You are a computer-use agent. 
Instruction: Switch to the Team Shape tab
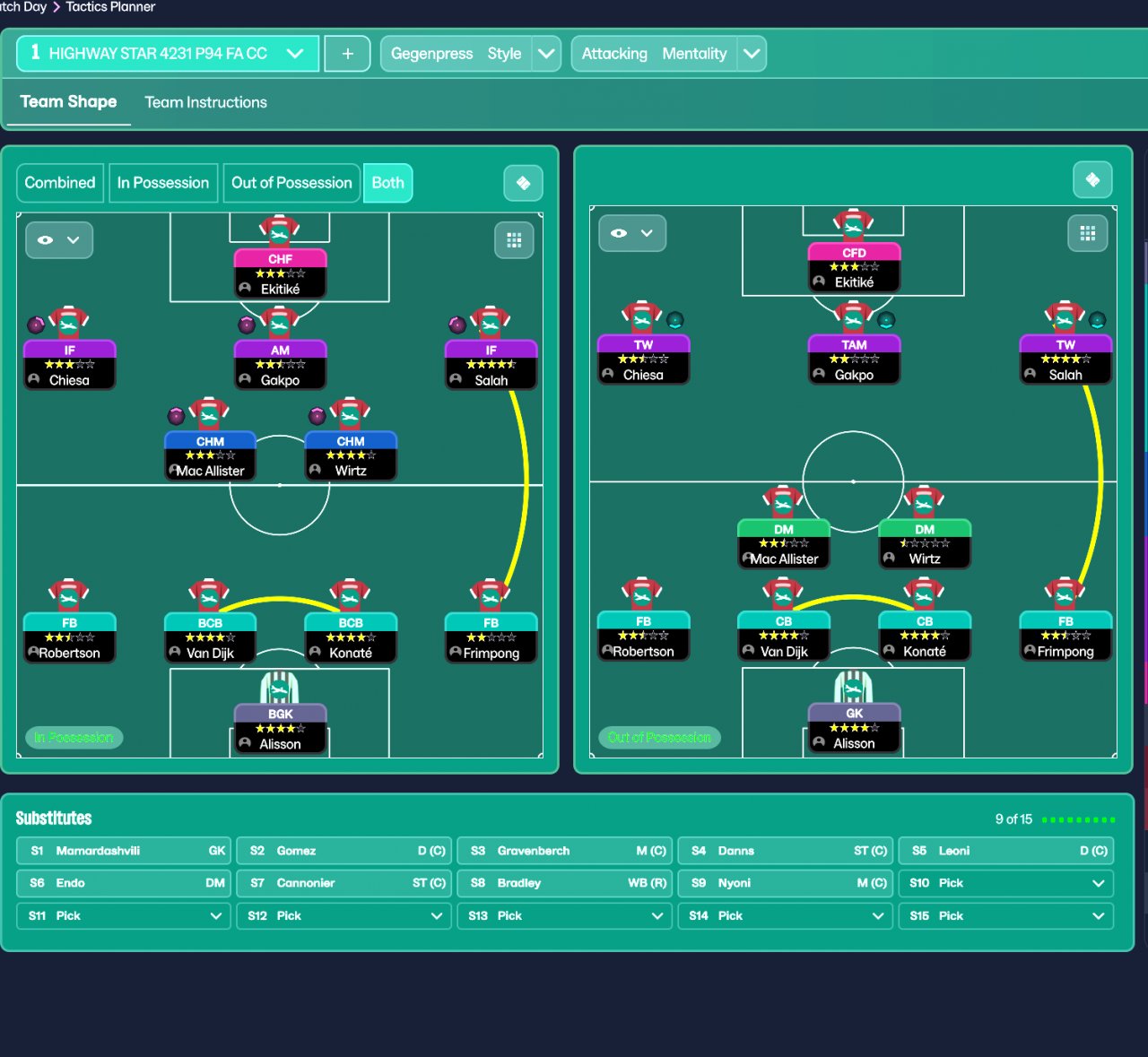pos(68,102)
